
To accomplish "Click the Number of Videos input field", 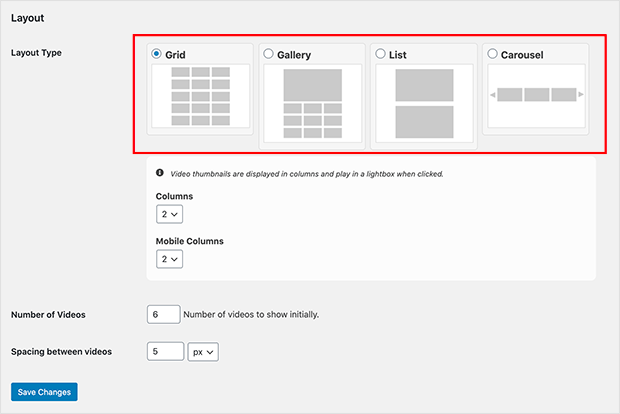I will [x=164, y=314].
